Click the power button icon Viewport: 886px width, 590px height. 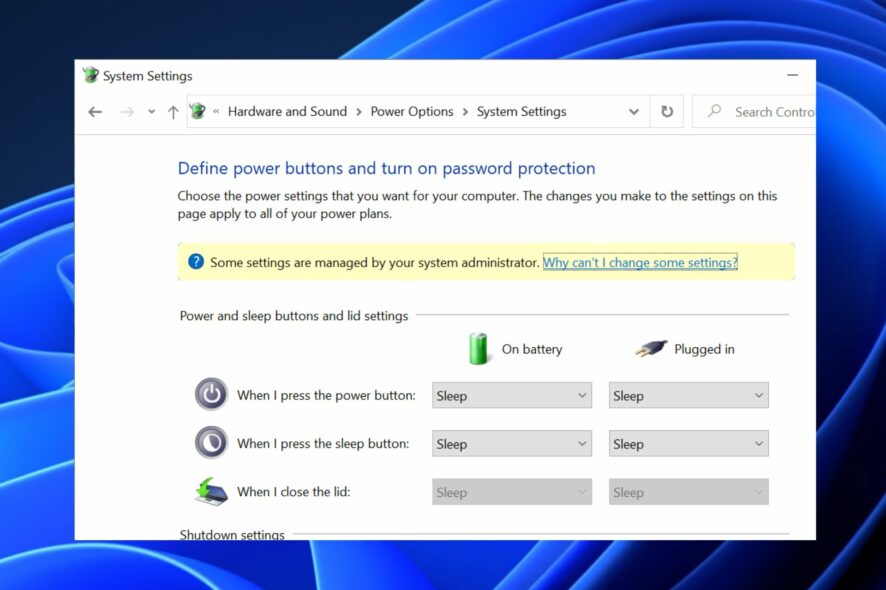pyautogui.click(x=211, y=394)
